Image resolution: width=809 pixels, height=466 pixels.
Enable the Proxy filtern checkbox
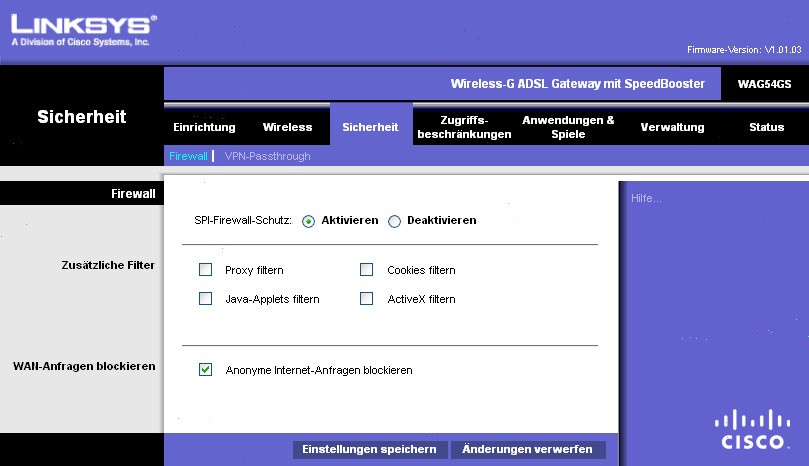[x=206, y=270]
